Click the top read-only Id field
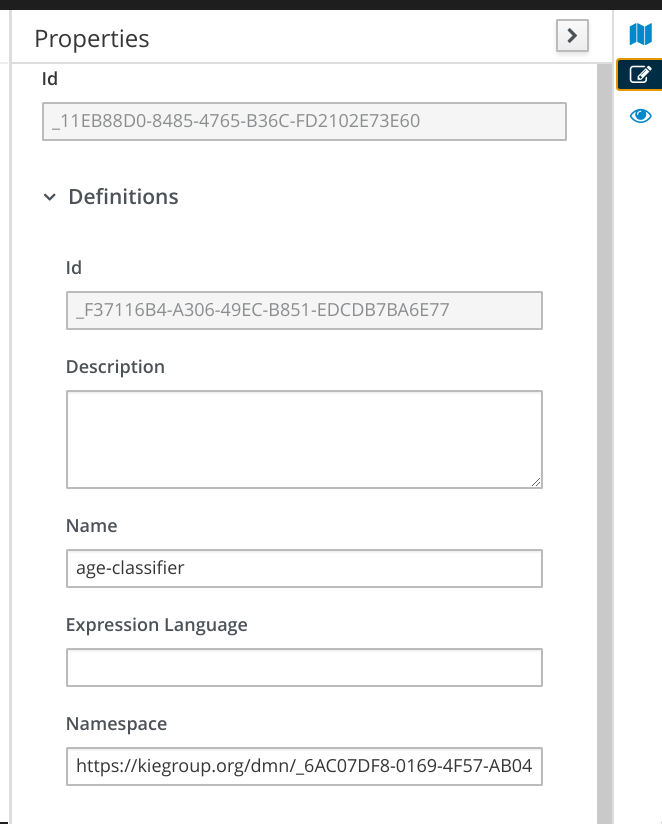This screenshot has width=662, height=824. click(304, 122)
